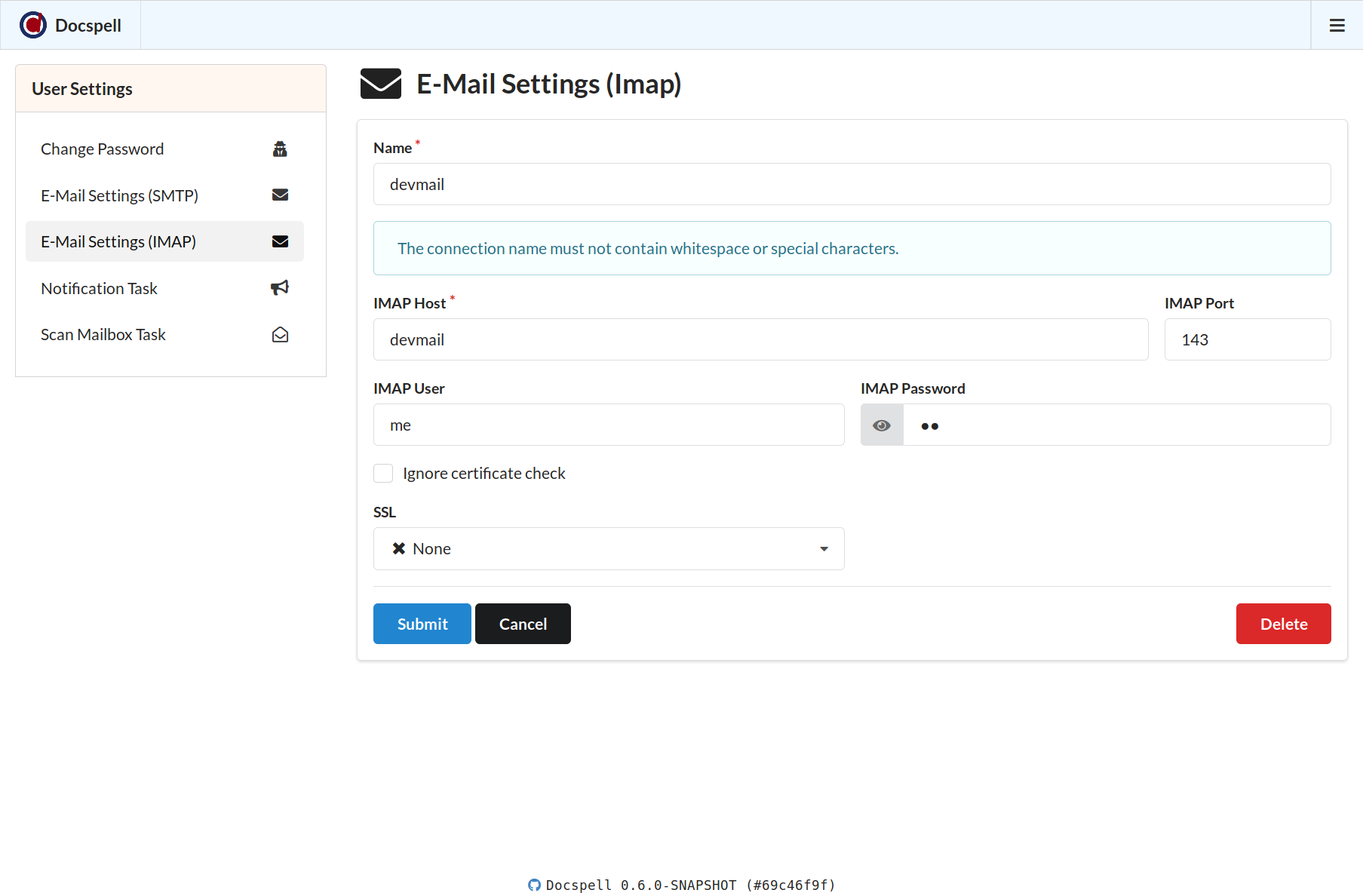Click the GitHub icon in the footer
Viewport: 1363px width, 896px height.
point(534,885)
